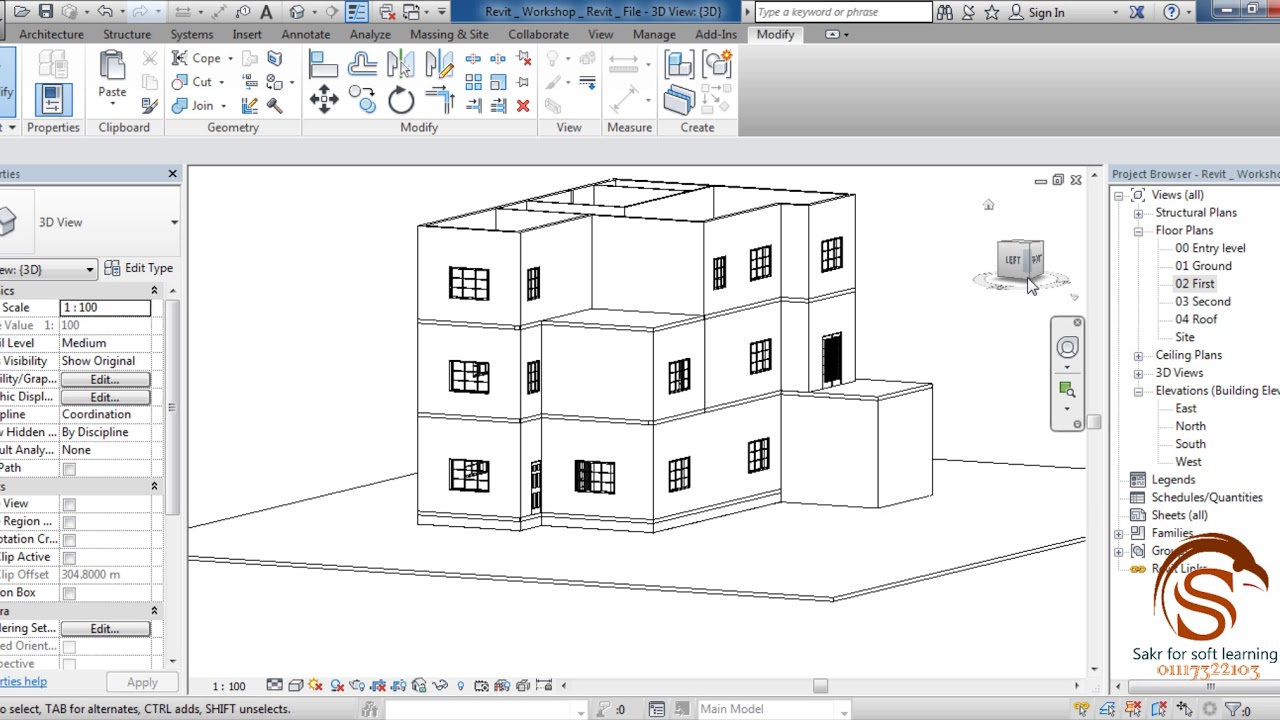Click the Demolish hammer icon in Geometry panel
1280x720 pixels.
(274, 105)
